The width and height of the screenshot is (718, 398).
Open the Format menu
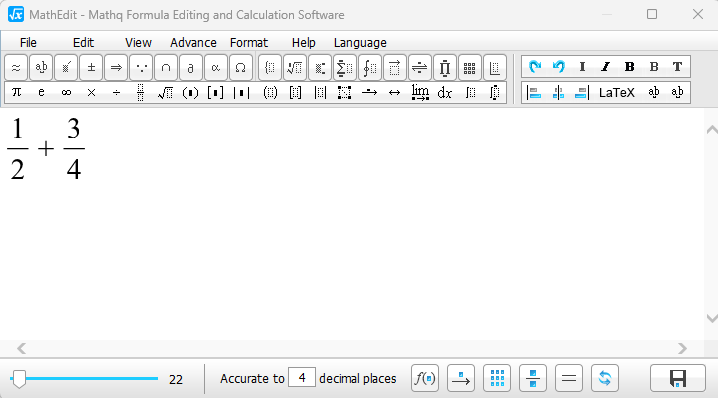[249, 43]
